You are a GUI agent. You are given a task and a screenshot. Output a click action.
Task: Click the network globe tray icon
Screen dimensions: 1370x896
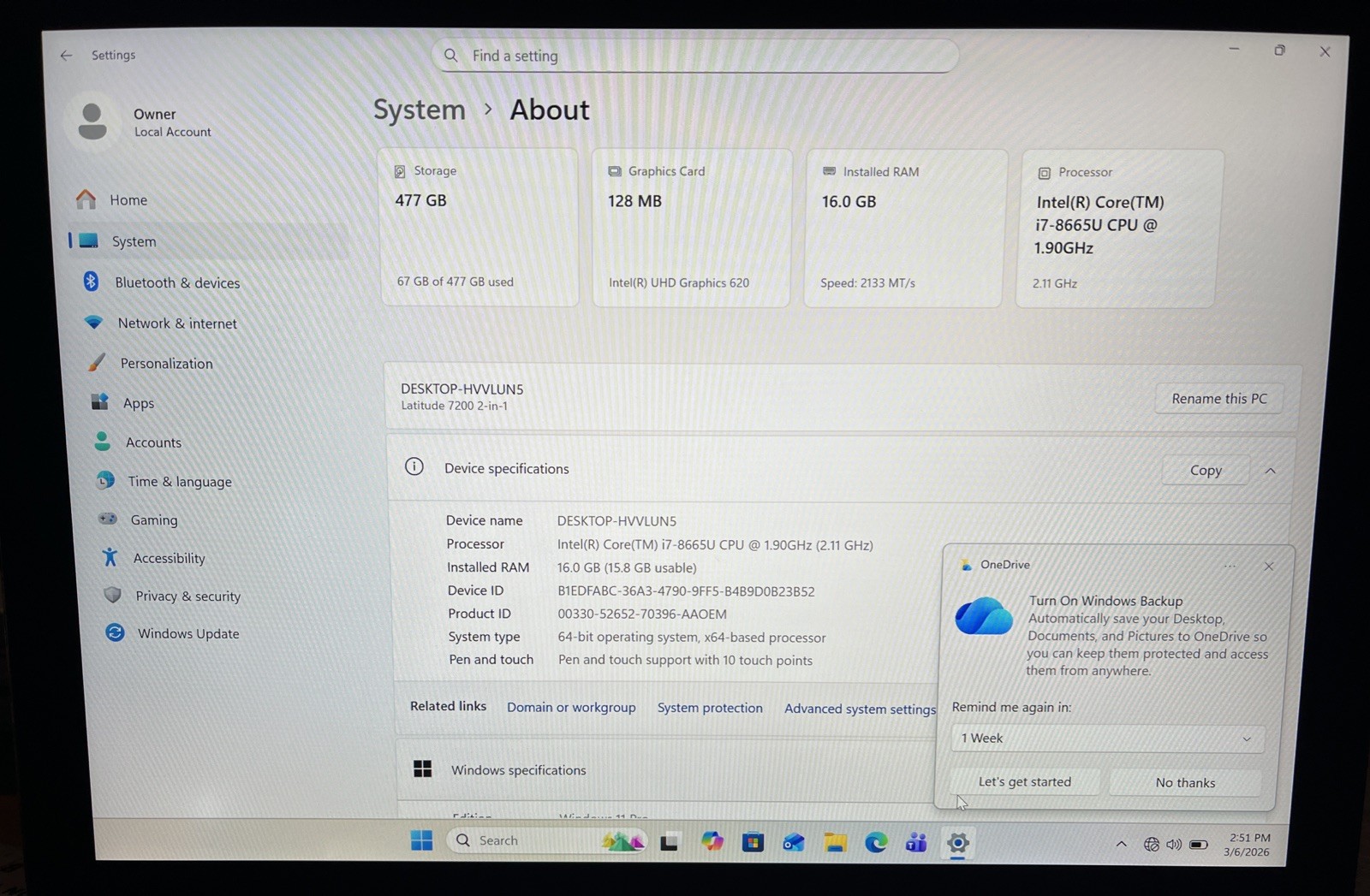(1152, 844)
